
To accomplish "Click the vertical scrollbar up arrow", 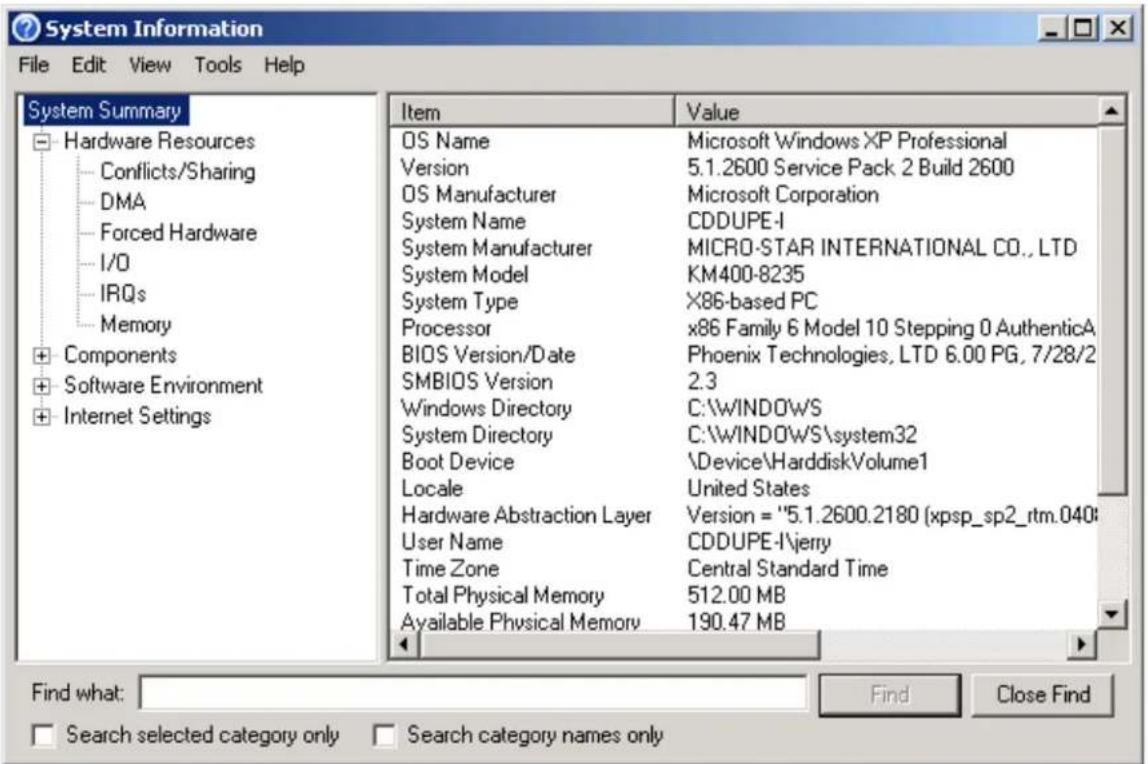I will (x=1112, y=111).
